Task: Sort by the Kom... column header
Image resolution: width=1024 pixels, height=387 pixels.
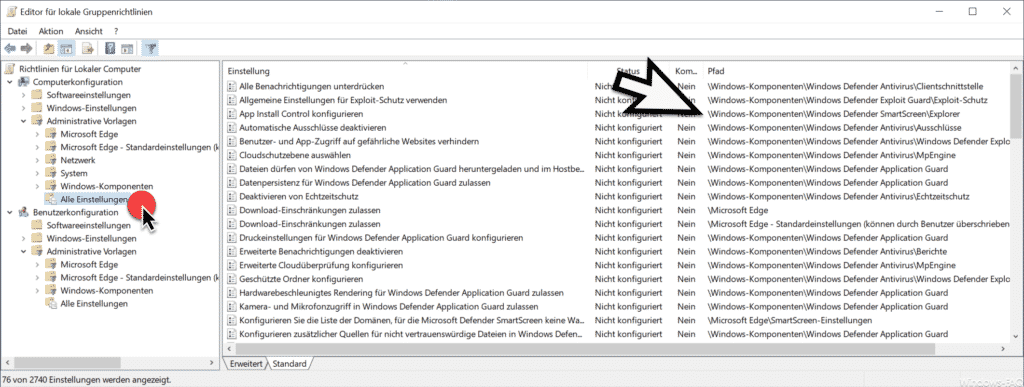Action: 687,70
